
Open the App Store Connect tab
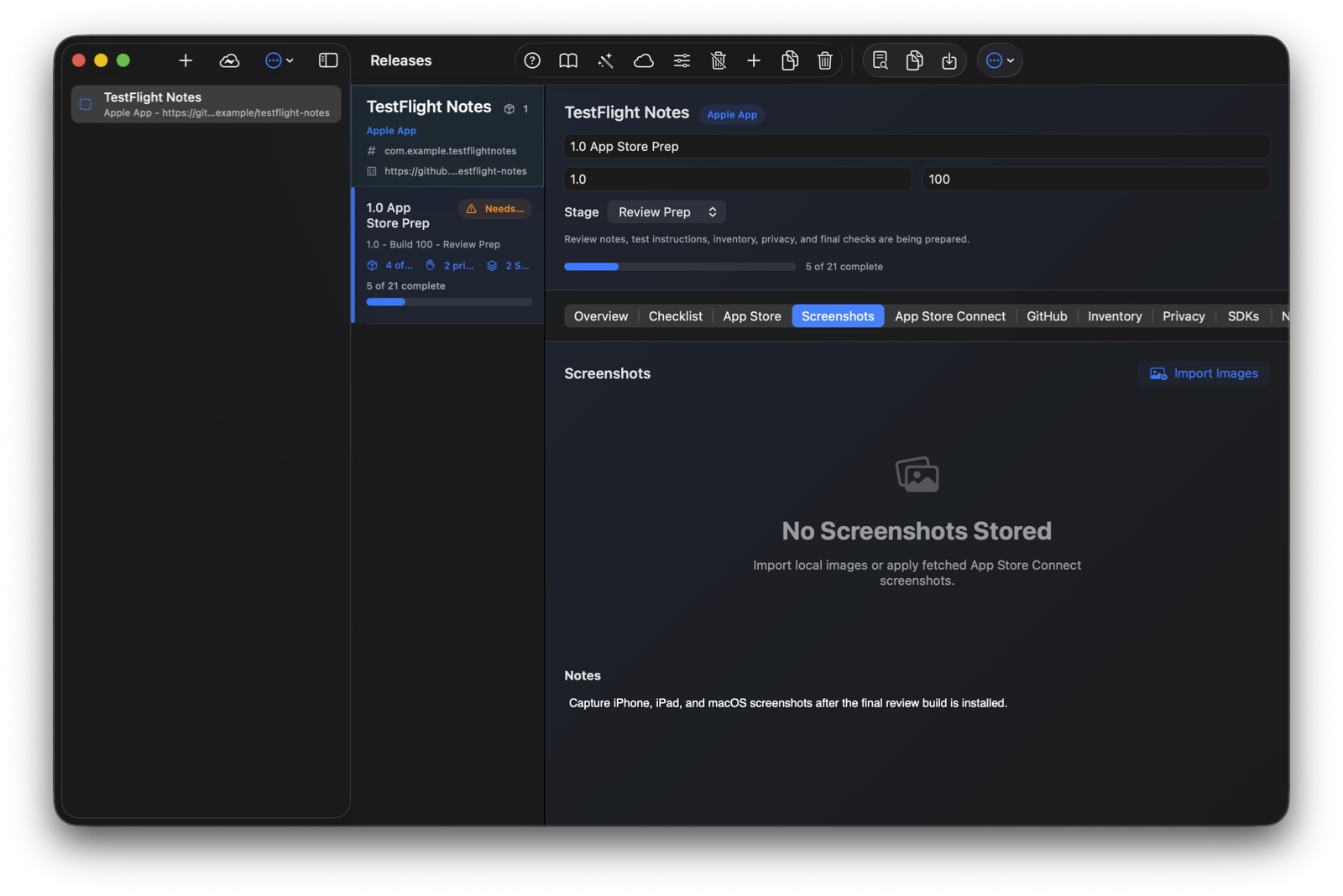point(950,316)
